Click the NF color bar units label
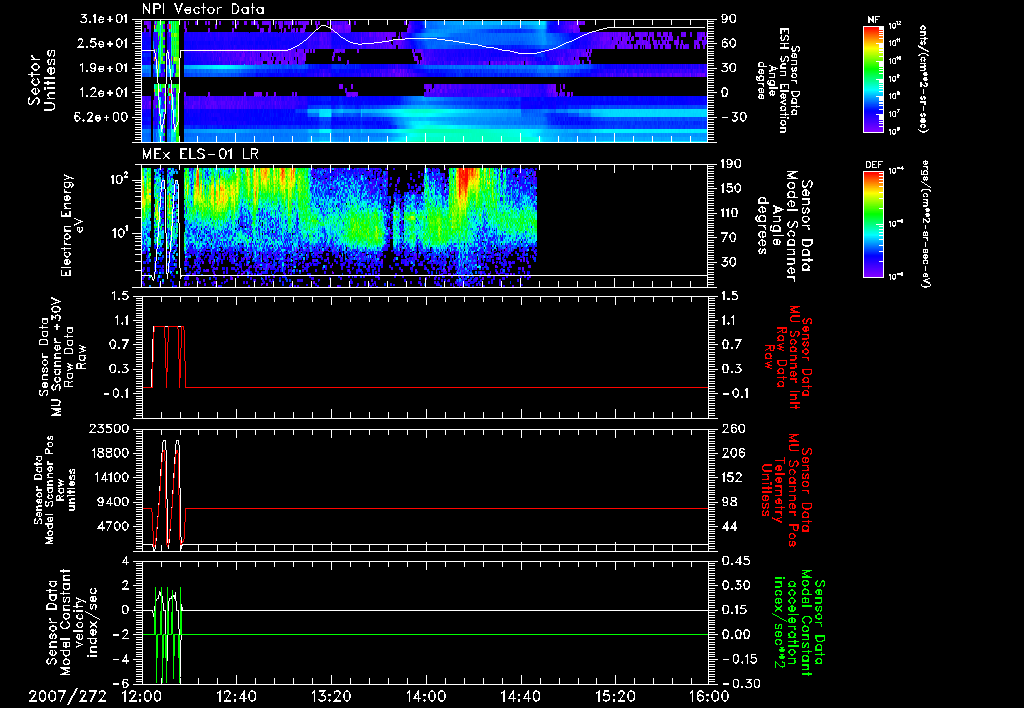 [923, 79]
